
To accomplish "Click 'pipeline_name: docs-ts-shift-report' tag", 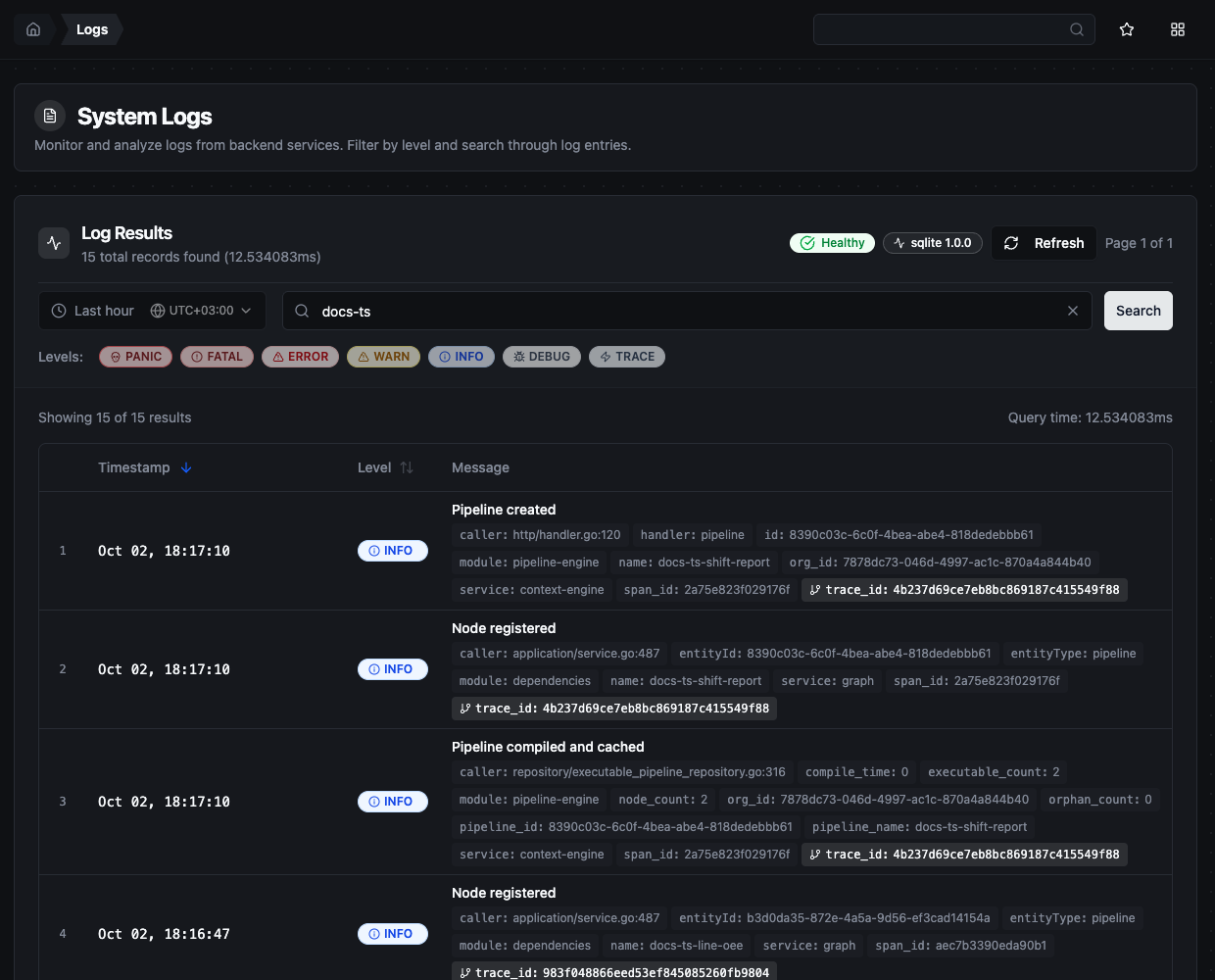I will pyautogui.click(x=920, y=827).
